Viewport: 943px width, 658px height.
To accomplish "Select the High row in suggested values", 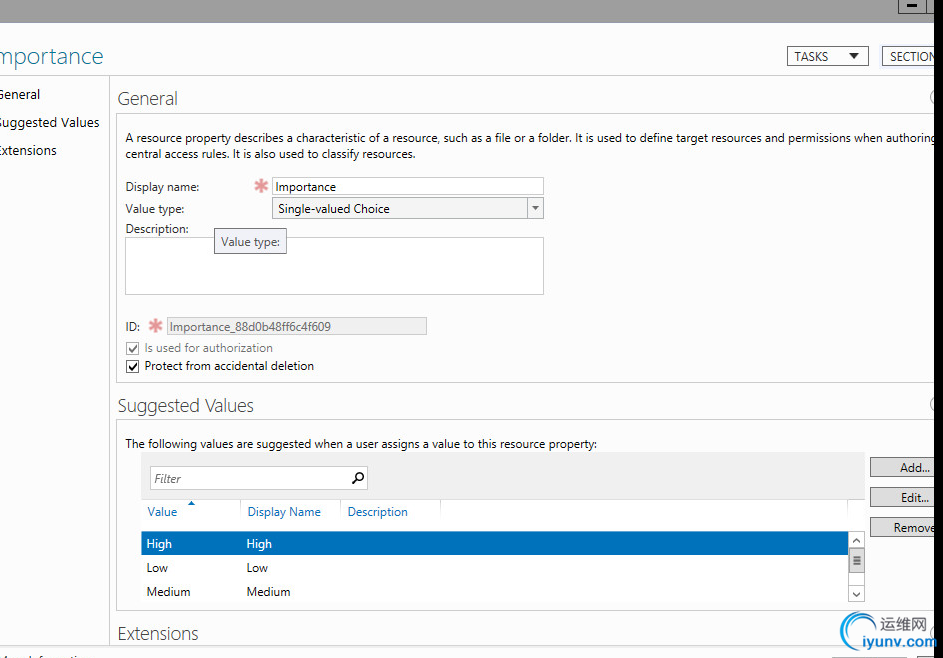I will [494, 544].
